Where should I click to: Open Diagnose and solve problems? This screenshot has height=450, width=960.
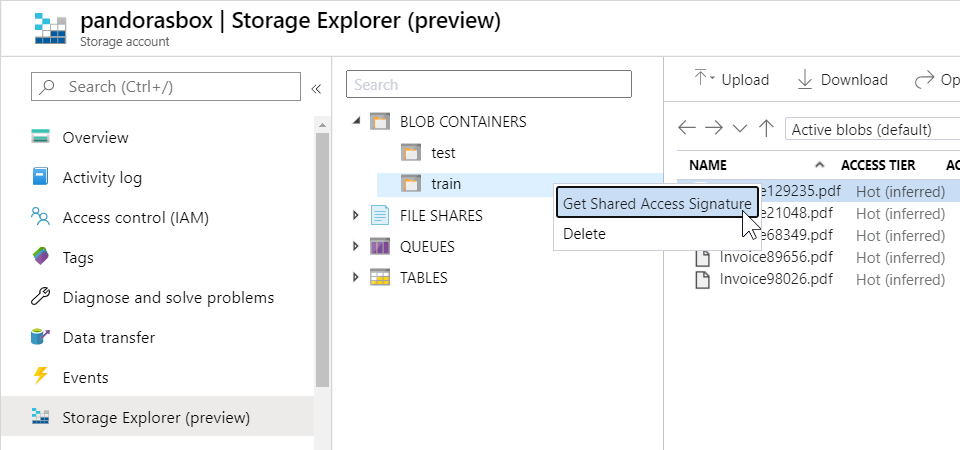[x=167, y=298]
